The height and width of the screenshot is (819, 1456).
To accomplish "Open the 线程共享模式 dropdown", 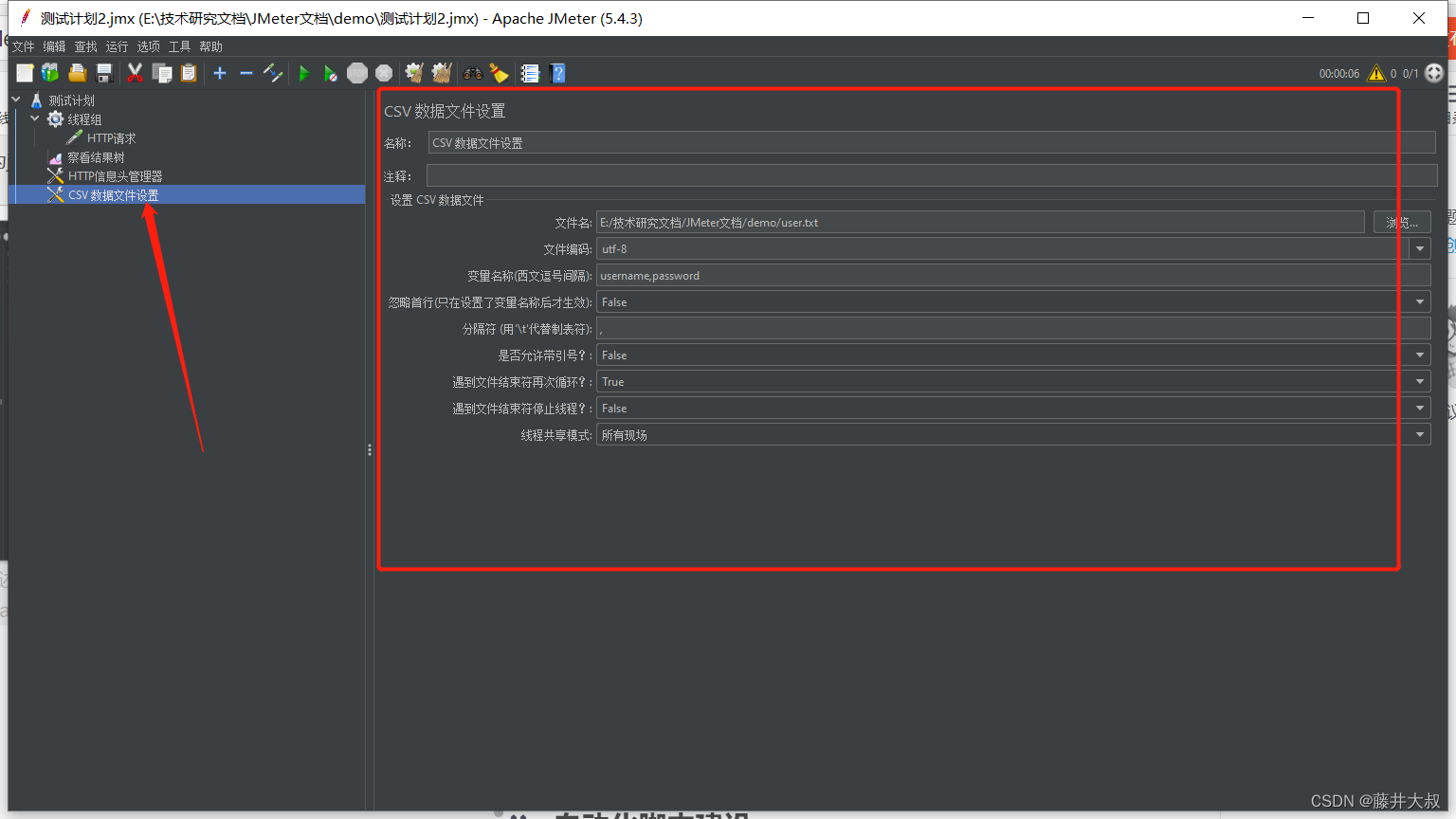I will (1013, 435).
